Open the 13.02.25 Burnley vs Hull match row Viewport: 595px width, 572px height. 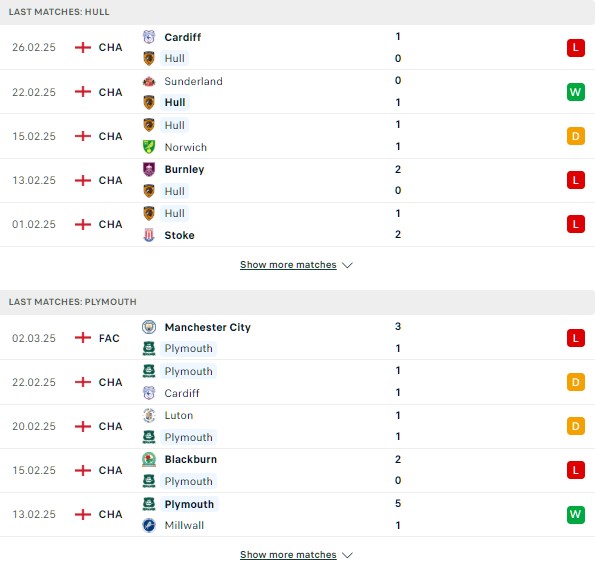pyautogui.click(x=298, y=180)
